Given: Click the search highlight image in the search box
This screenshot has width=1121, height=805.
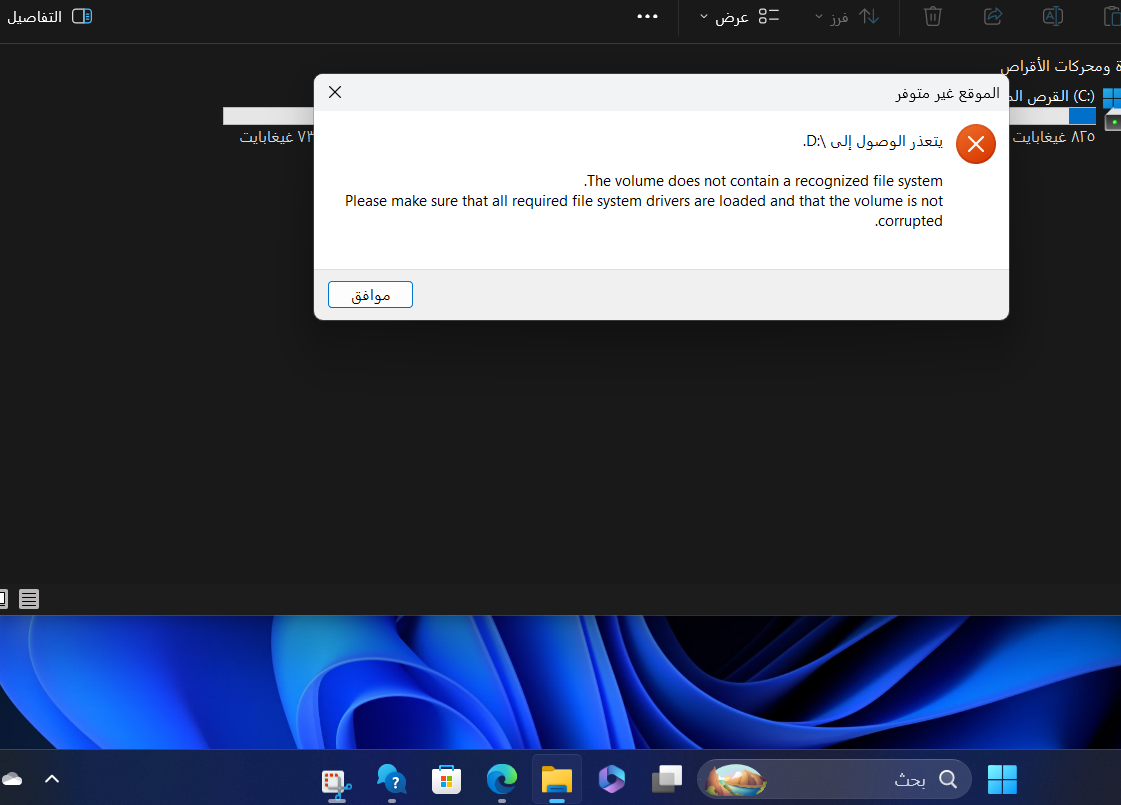Looking at the screenshot, I should (x=736, y=779).
